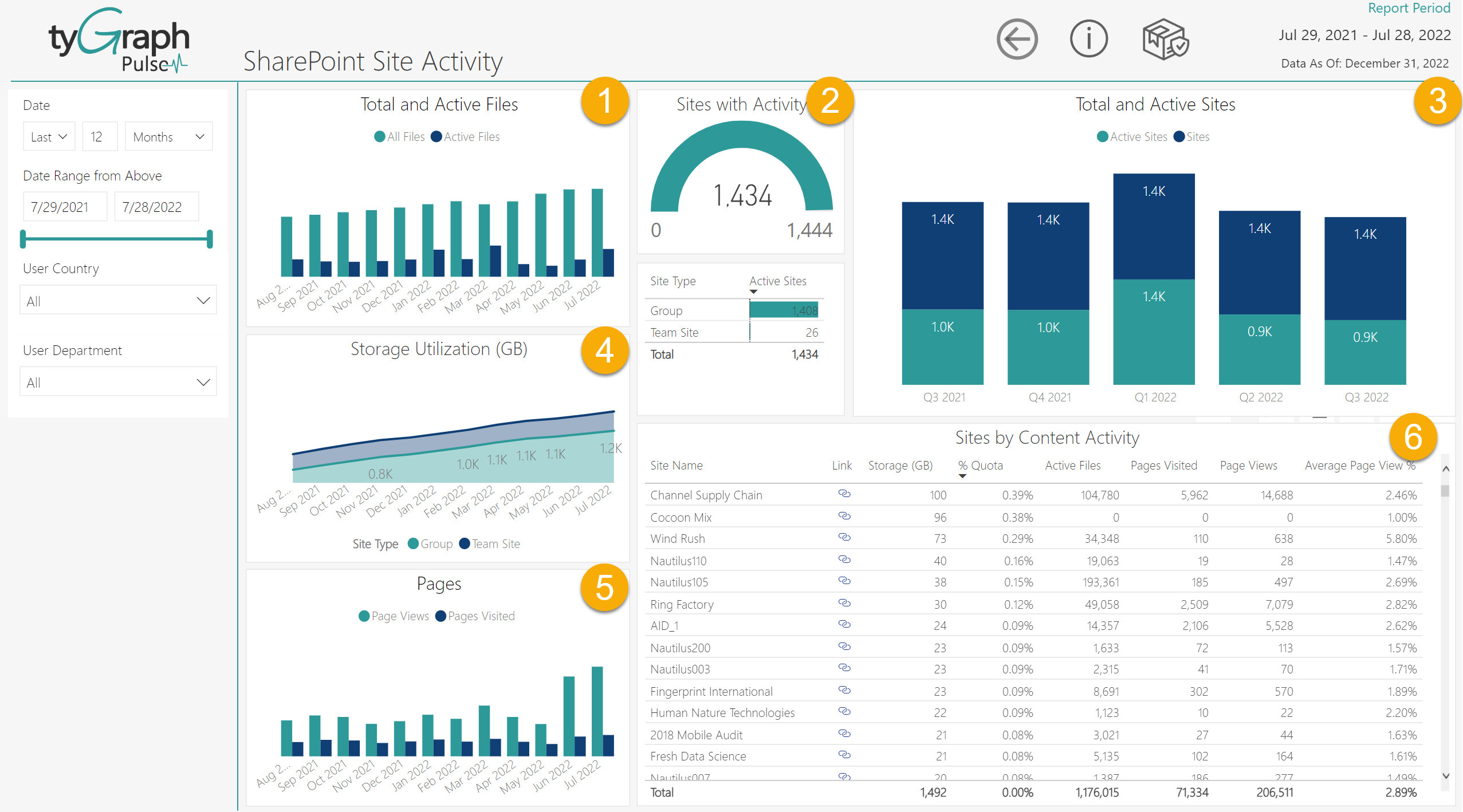The width and height of the screenshot is (1463, 812).
Task: Open link icon for Channel Supply Chain
Action: pos(844,494)
